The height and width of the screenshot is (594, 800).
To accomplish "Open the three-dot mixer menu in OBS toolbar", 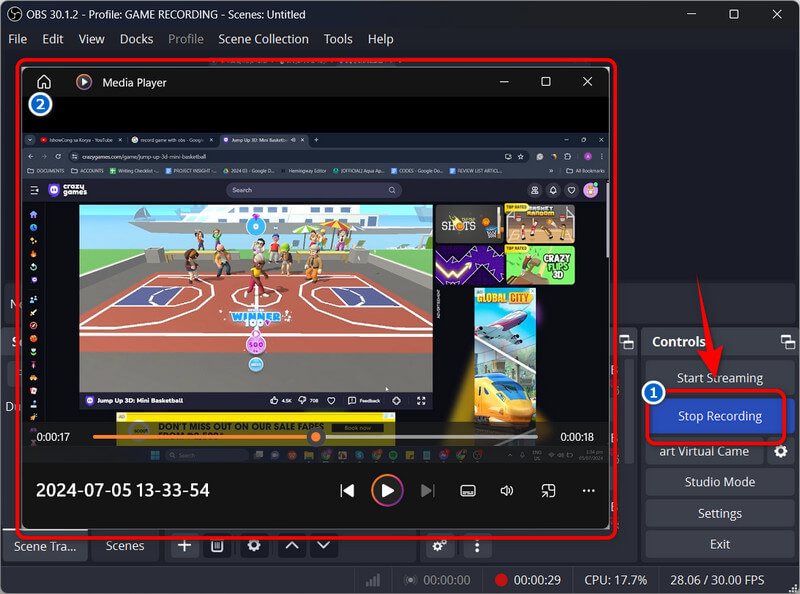I will (477, 546).
